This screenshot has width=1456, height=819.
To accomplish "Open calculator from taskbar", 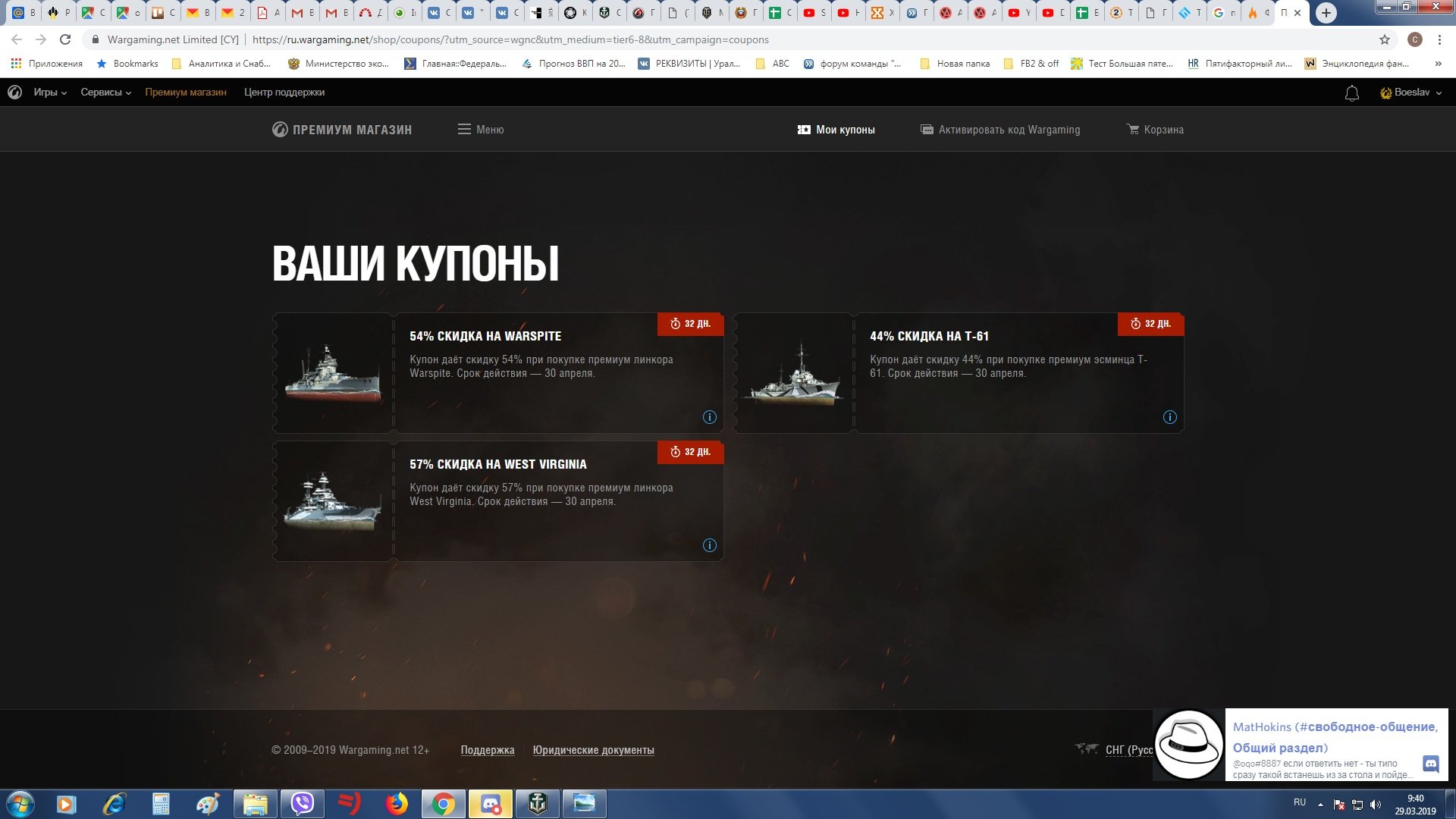I will [161, 804].
